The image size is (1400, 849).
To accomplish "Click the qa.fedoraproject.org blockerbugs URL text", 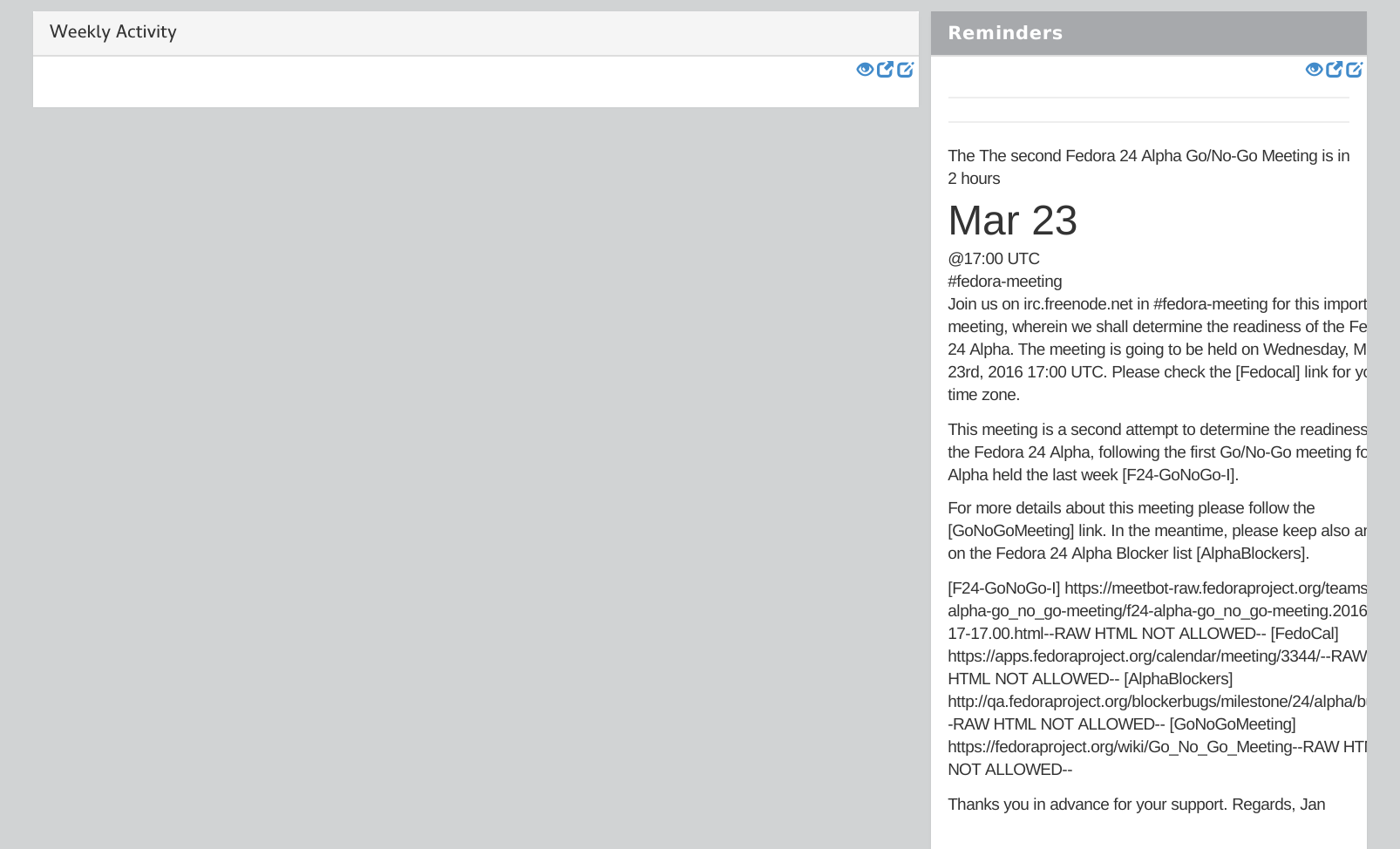I will tap(1157, 702).
